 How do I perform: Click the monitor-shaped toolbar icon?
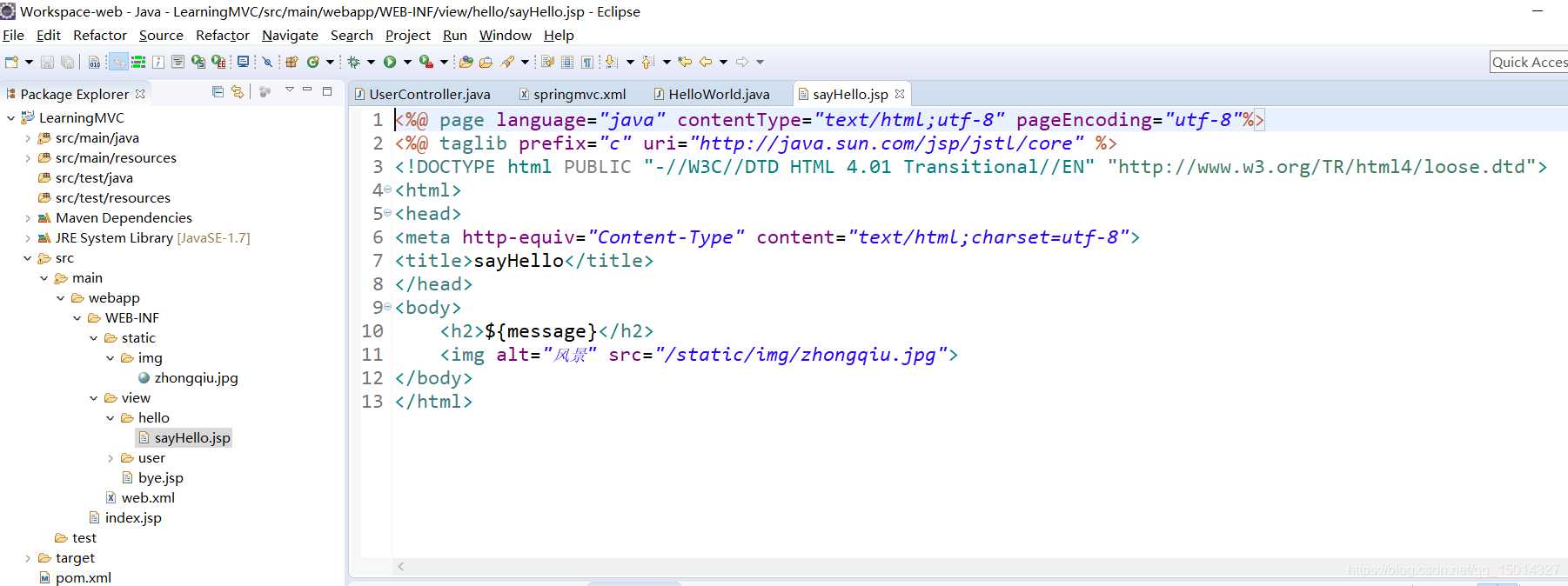pos(243,62)
